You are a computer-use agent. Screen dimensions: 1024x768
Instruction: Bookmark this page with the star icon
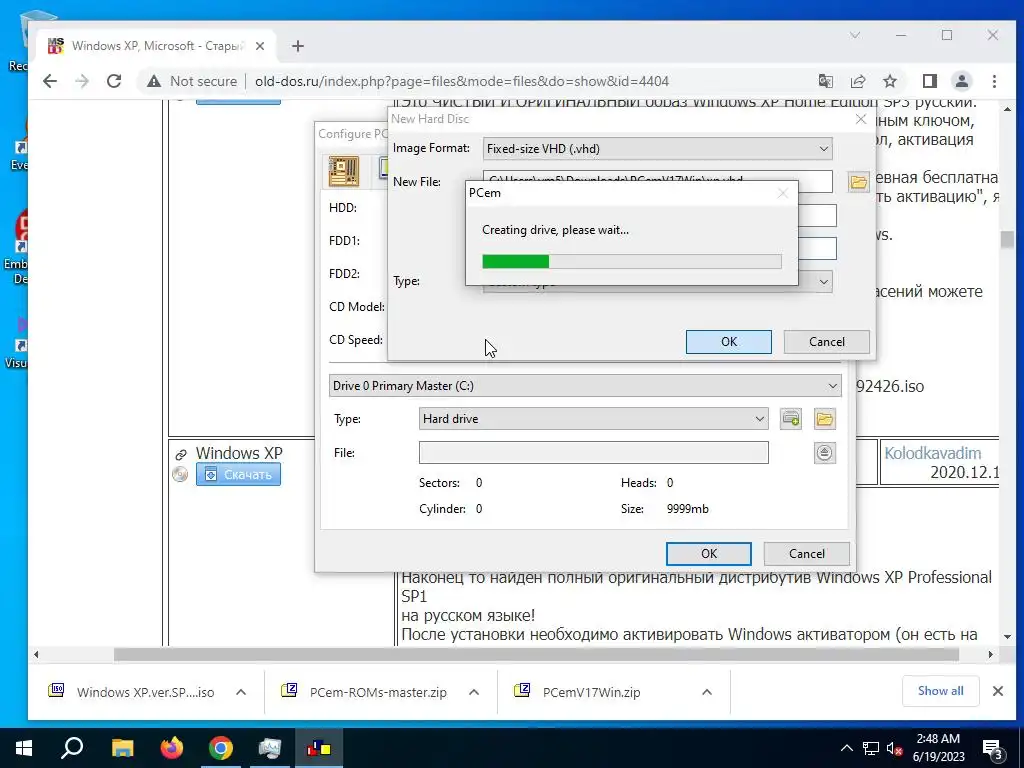(889, 81)
